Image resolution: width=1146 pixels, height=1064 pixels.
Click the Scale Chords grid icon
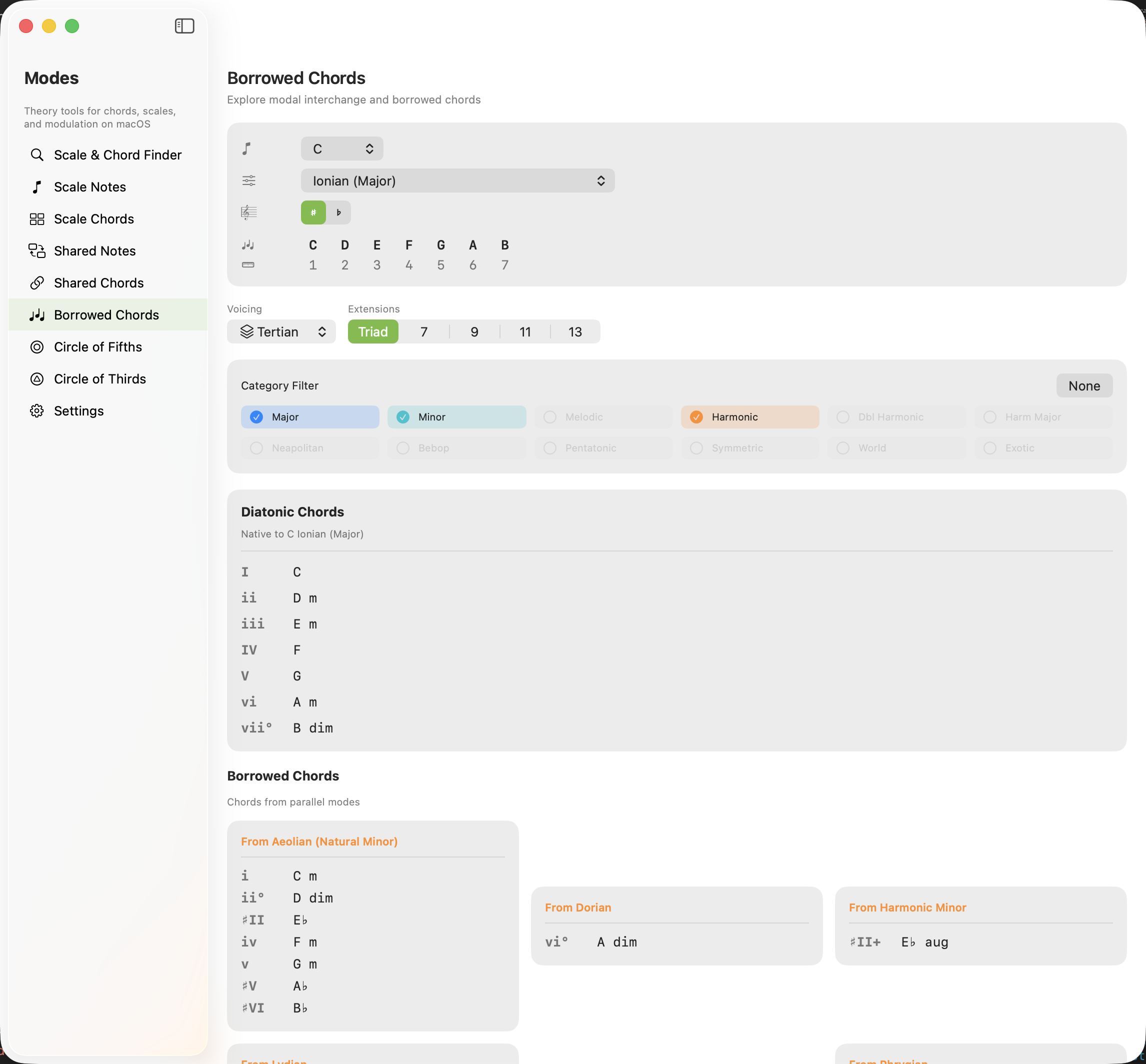(37, 219)
